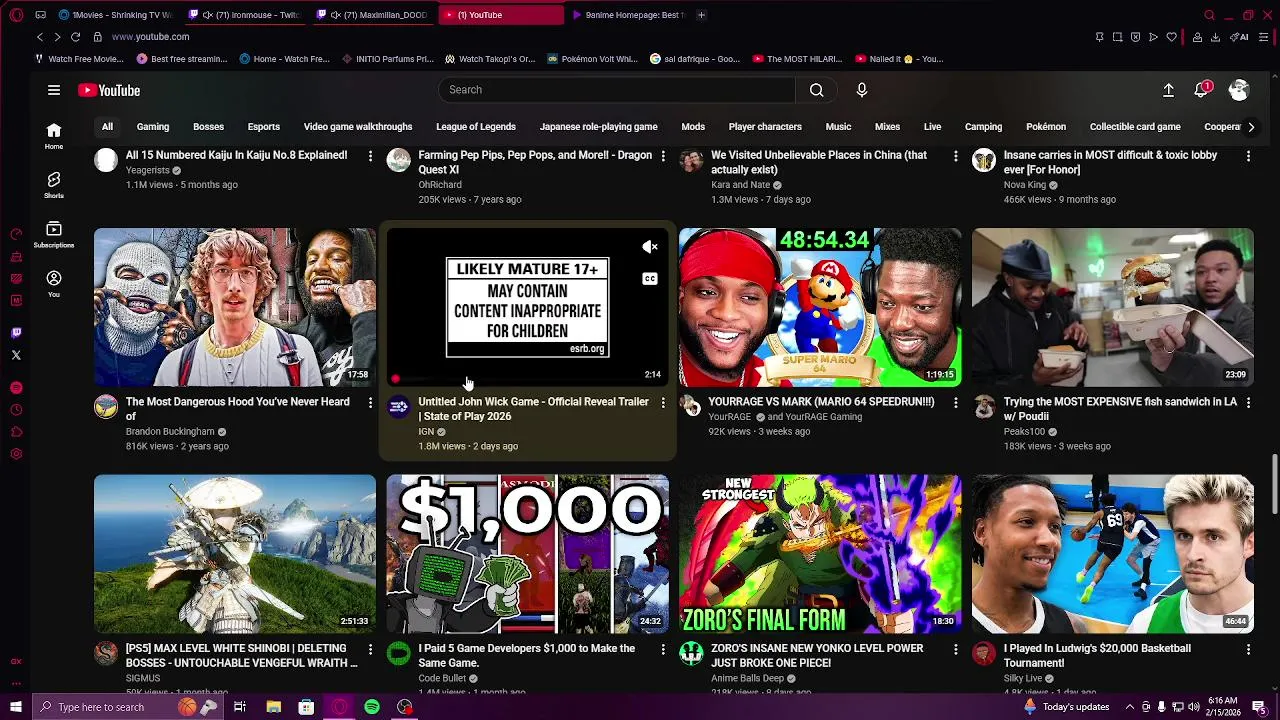The image size is (1280, 720).
Task: Open a new browser tab
Action: click(701, 15)
